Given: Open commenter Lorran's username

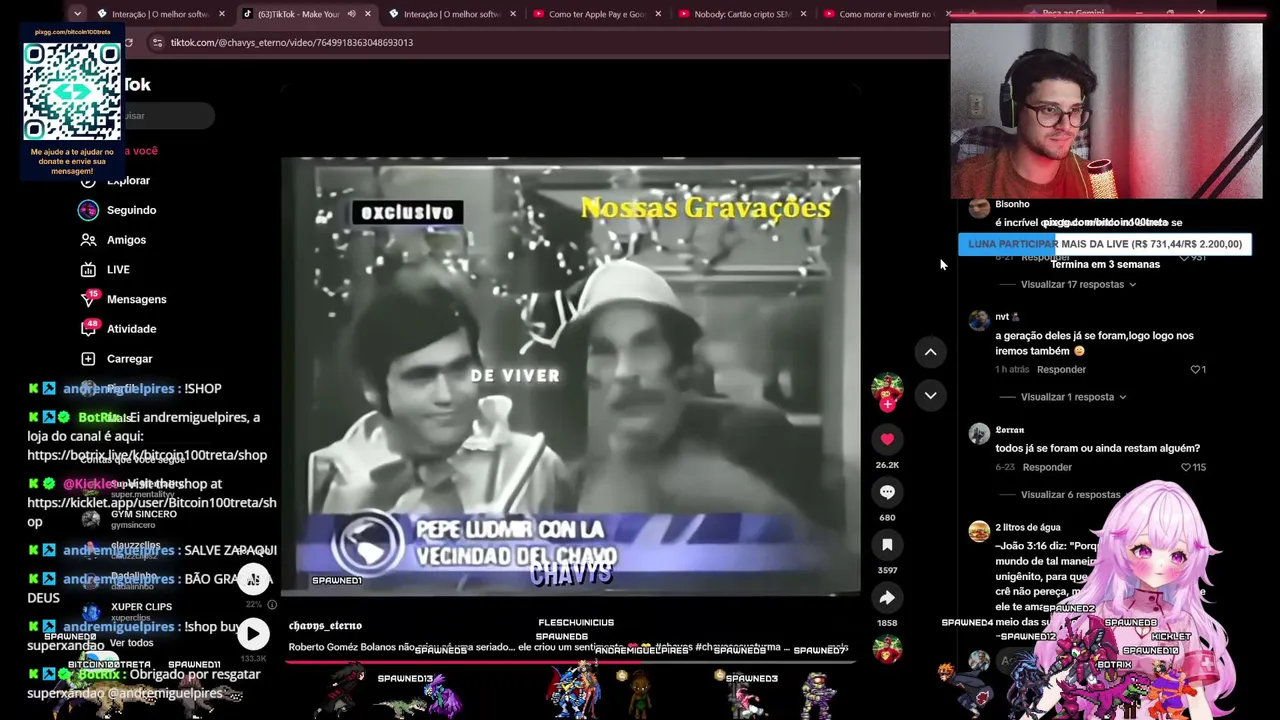Looking at the screenshot, I should (1010, 430).
